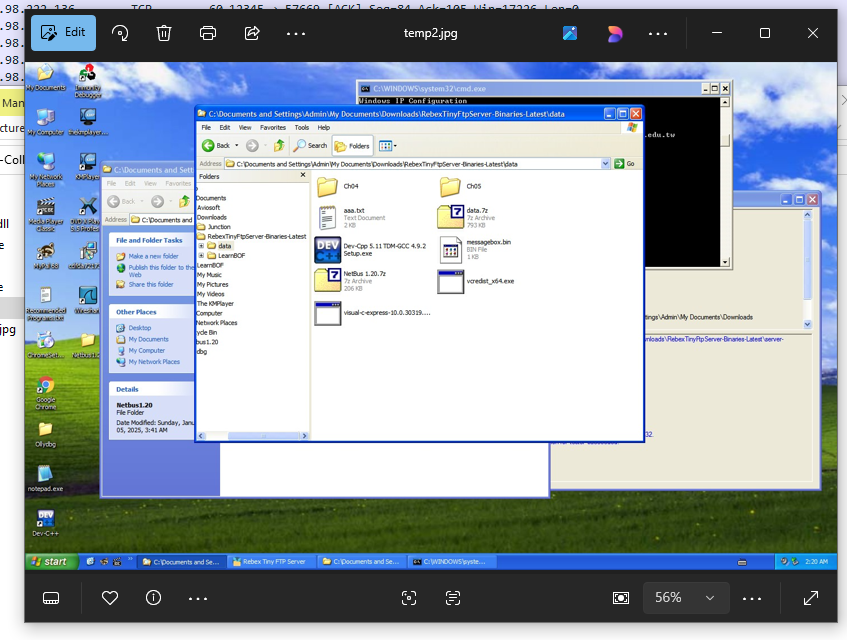Image resolution: width=847 pixels, height=640 pixels.
Task: Toggle the filmstrip view icon
Action: (x=52, y=598)
